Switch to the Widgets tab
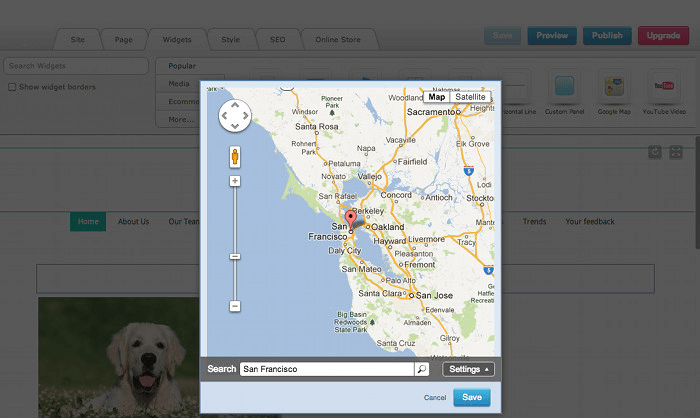 pos(177,39)
